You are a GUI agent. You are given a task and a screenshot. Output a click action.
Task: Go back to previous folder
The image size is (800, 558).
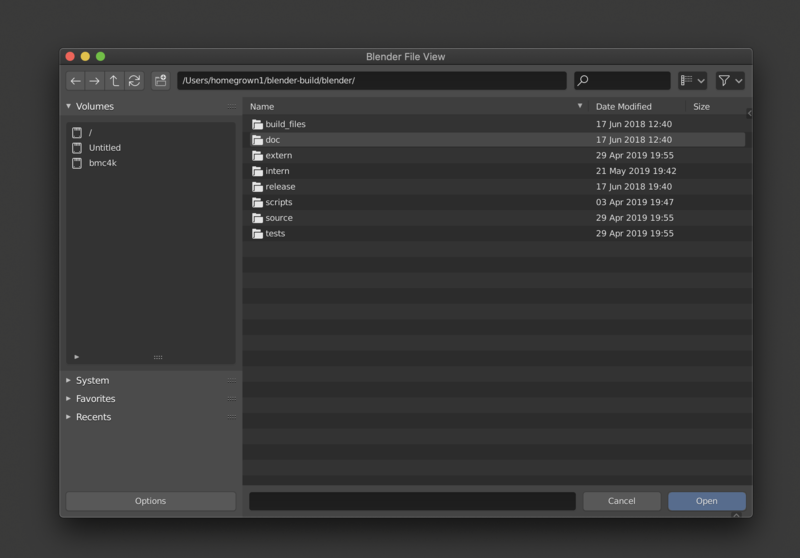pyautogui.click(x=76, y=81)
